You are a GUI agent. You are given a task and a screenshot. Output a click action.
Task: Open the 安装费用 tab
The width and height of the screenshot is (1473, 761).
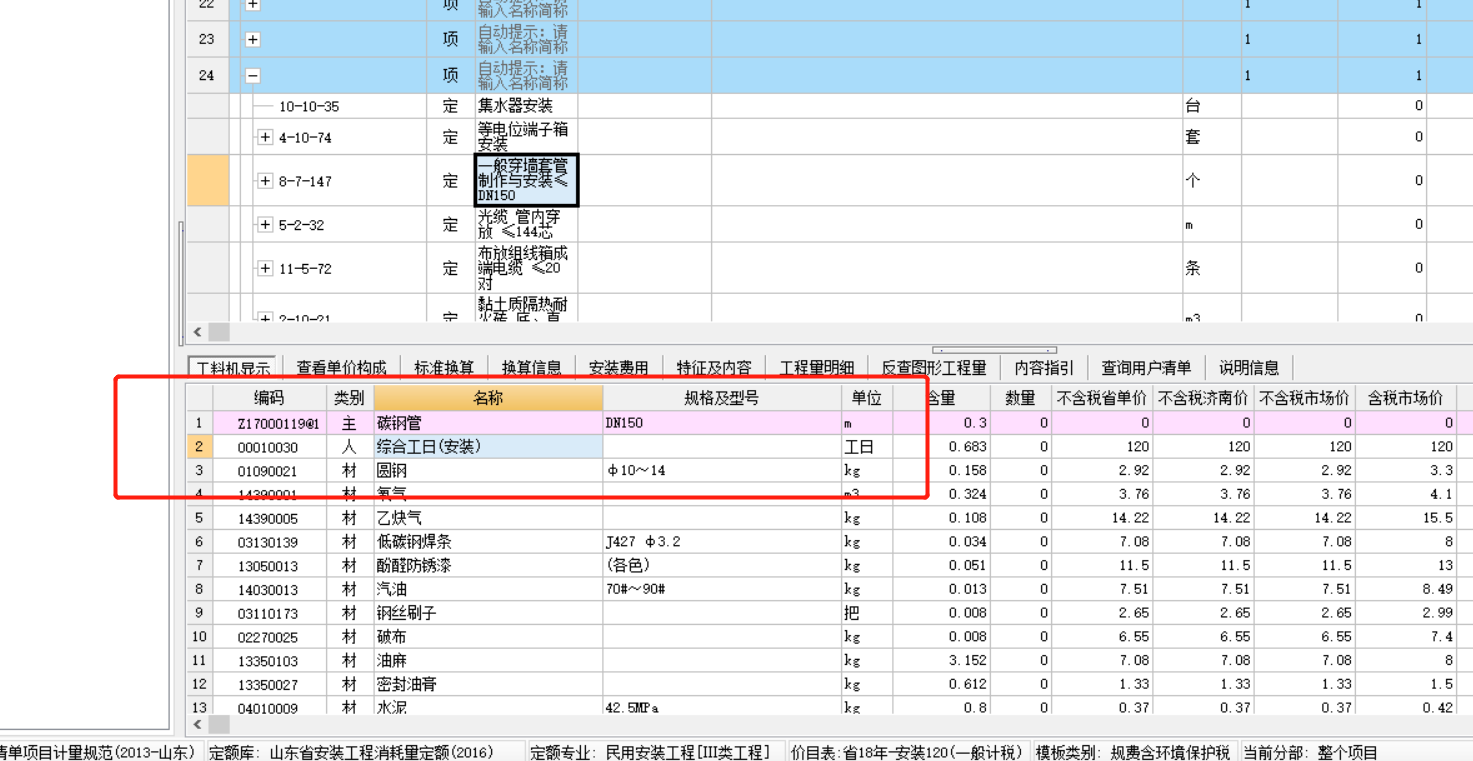tap(618, 368)
